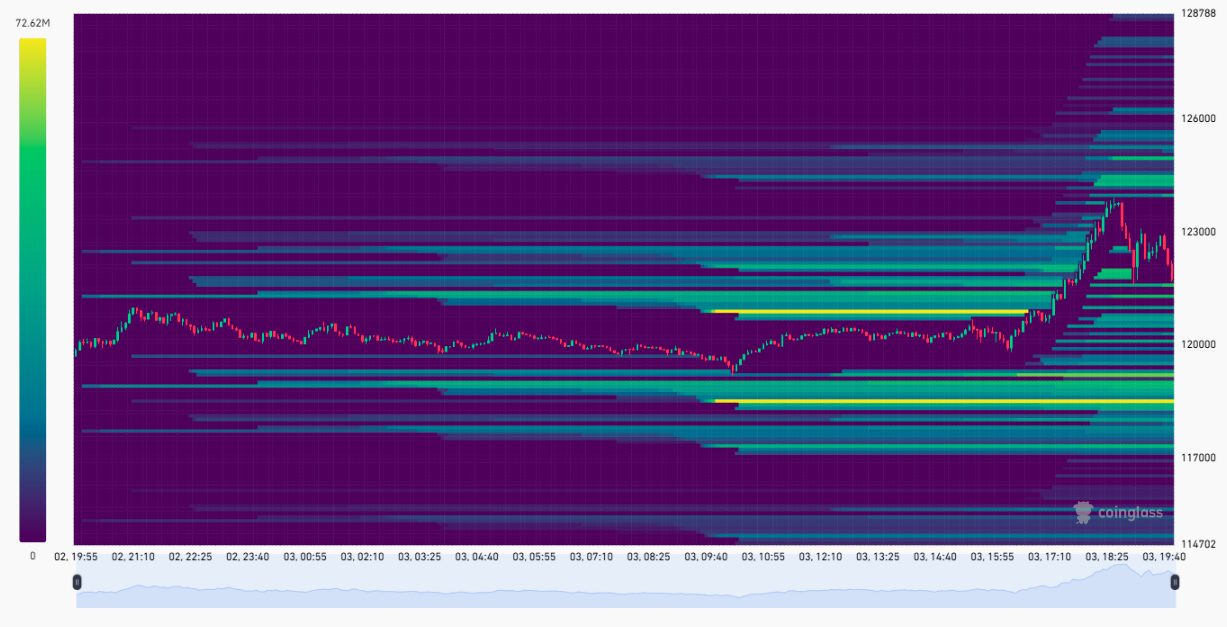
Task: Select the peak candlestick near 123800
Action: [1112, 205]
